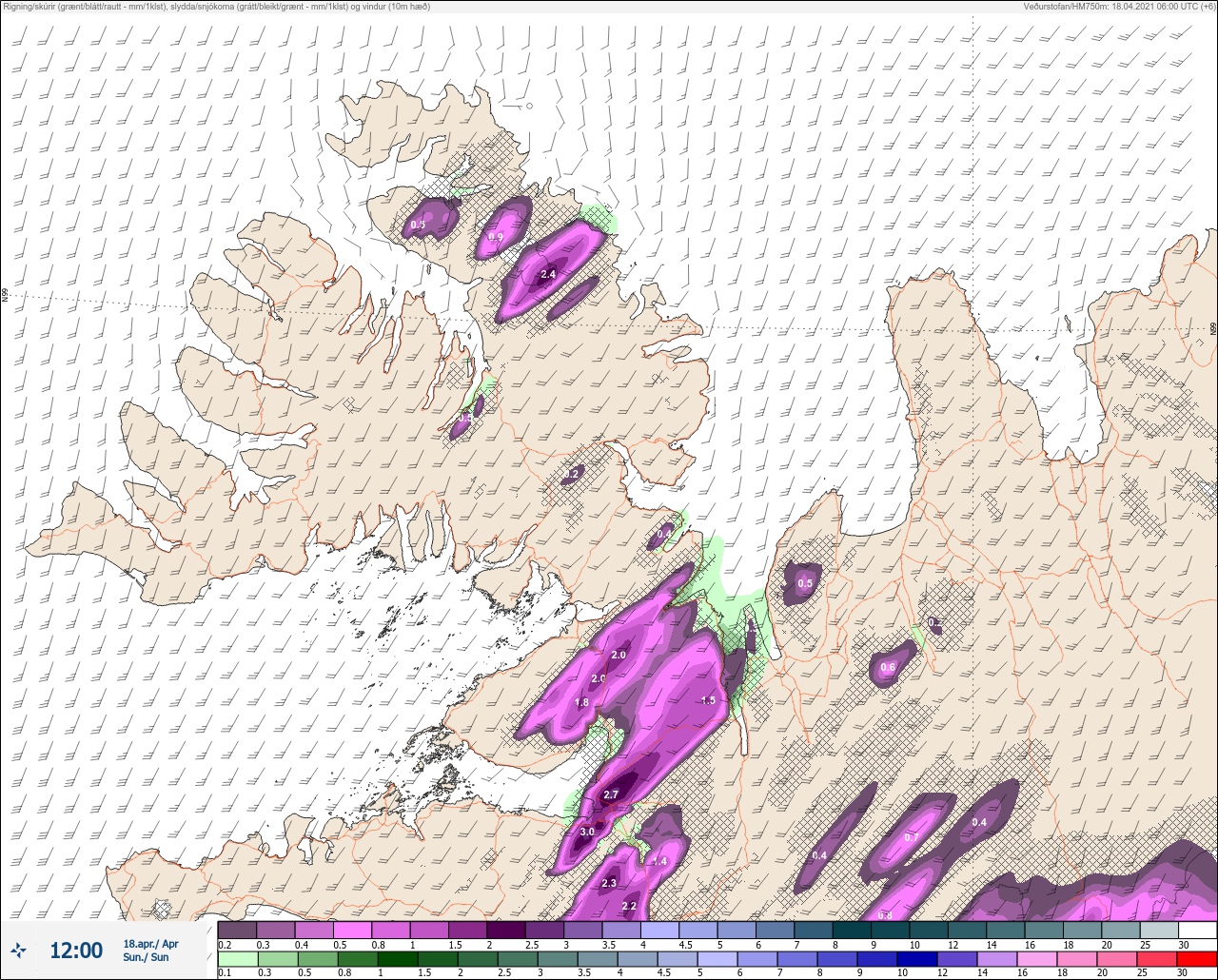1218x980 pixels.
Task: Click the 18.apr./ Apr date label
Action: pyautogui.click(x=150, y=943)
